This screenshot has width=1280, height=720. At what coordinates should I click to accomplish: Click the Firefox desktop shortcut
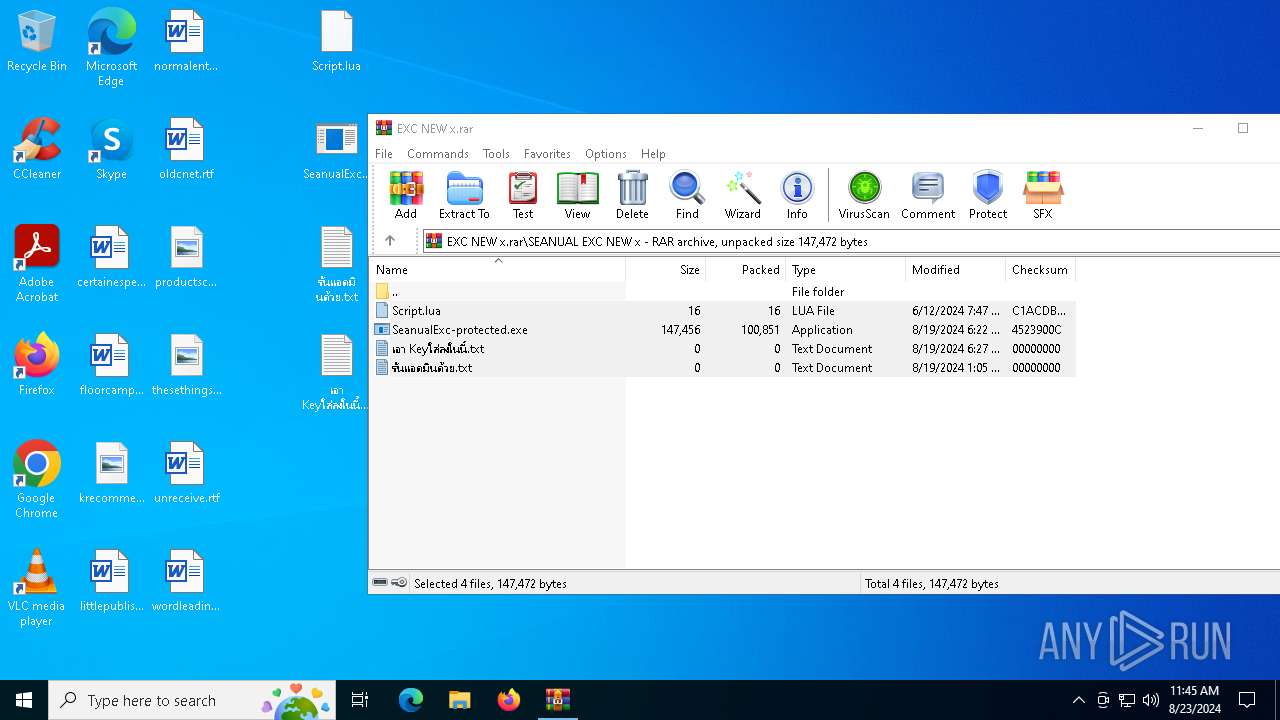pos(37,365)
